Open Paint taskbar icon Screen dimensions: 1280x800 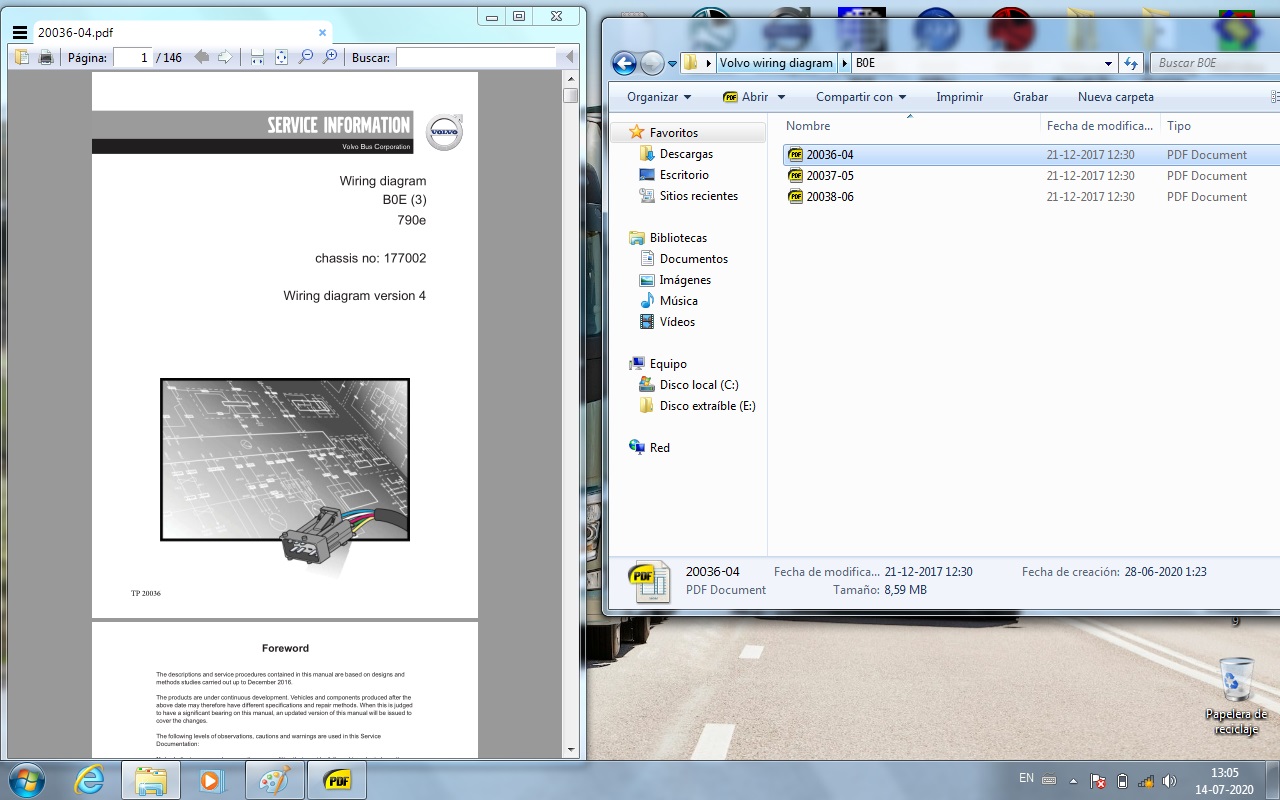coord(273,780)
